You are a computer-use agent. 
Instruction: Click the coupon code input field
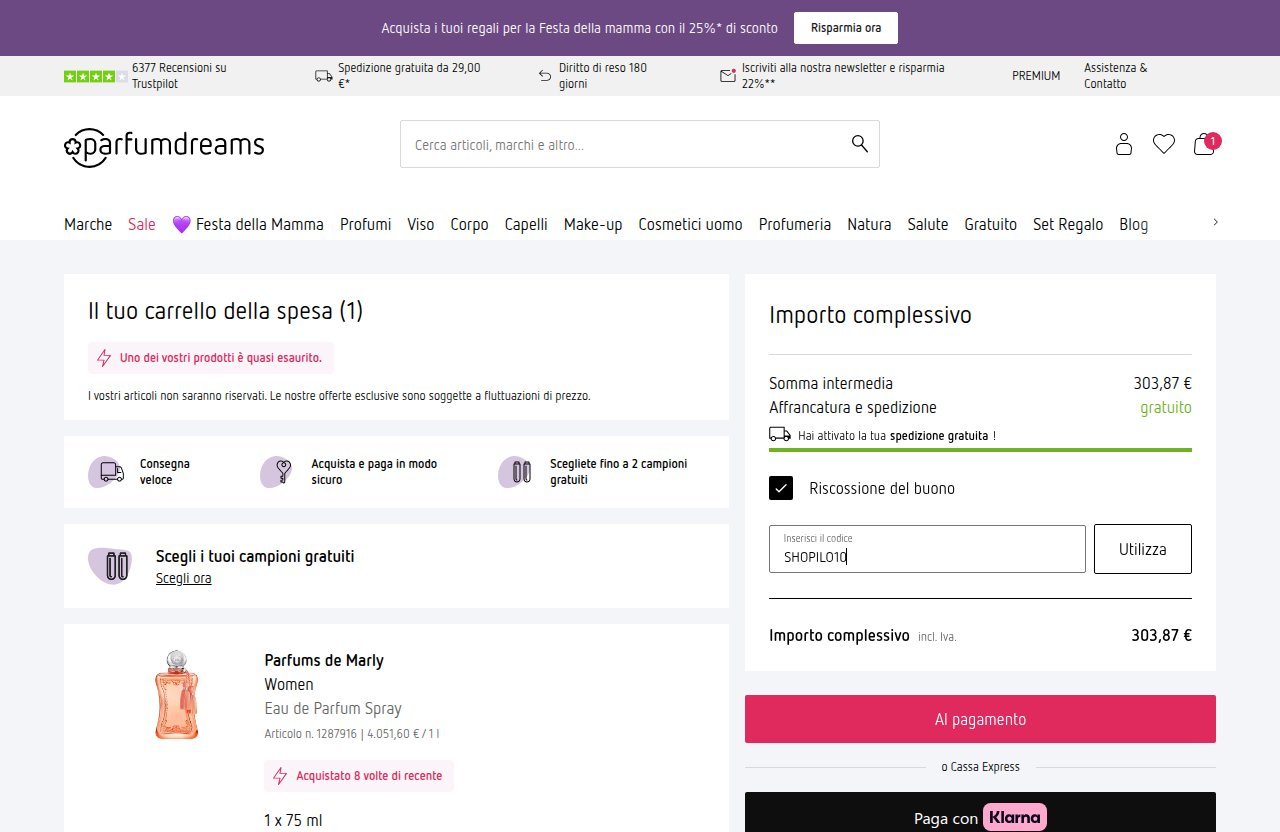pyautogui.click(x=927, y=549)
